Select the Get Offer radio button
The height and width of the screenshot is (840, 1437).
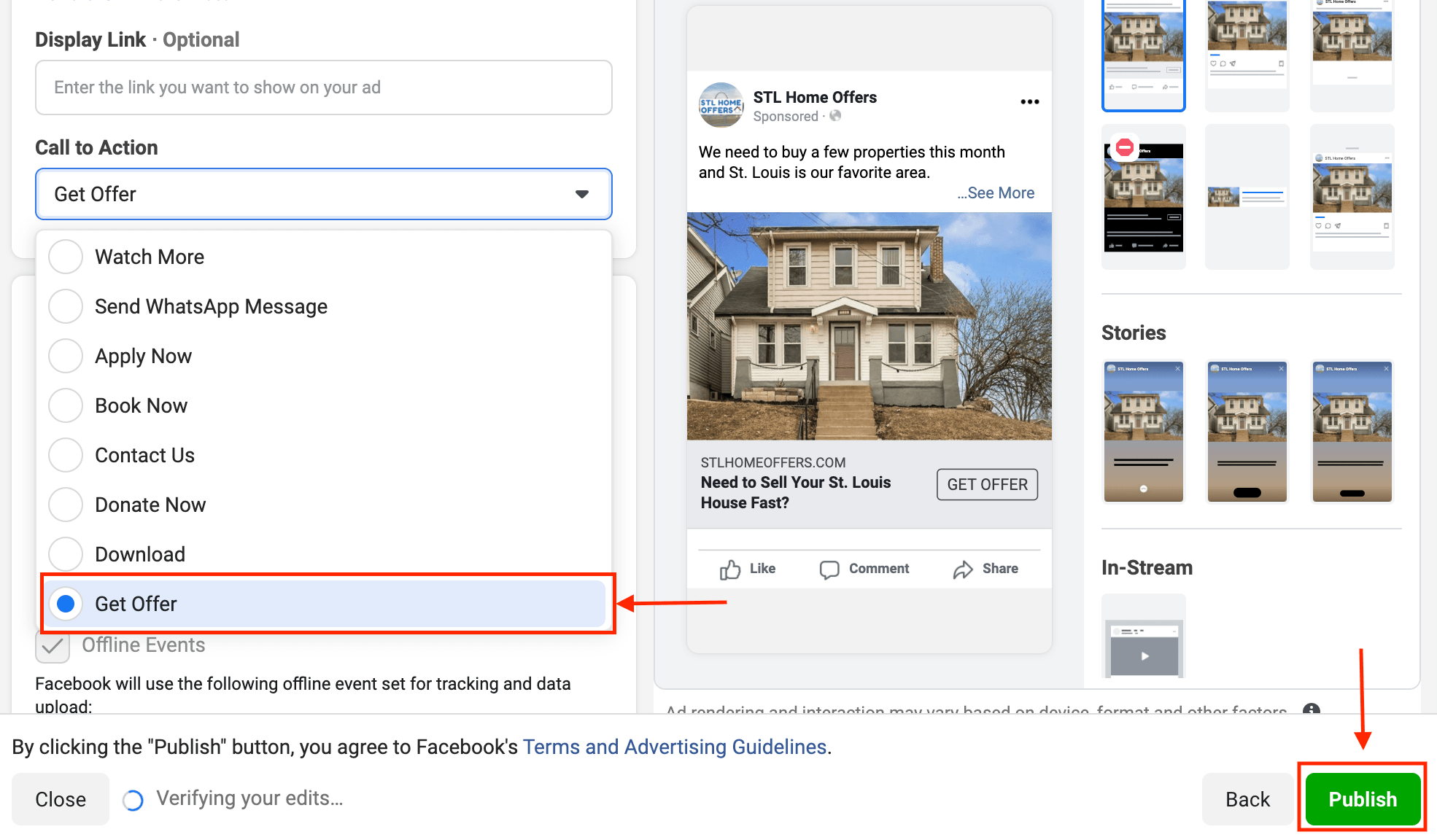[65, 603]
